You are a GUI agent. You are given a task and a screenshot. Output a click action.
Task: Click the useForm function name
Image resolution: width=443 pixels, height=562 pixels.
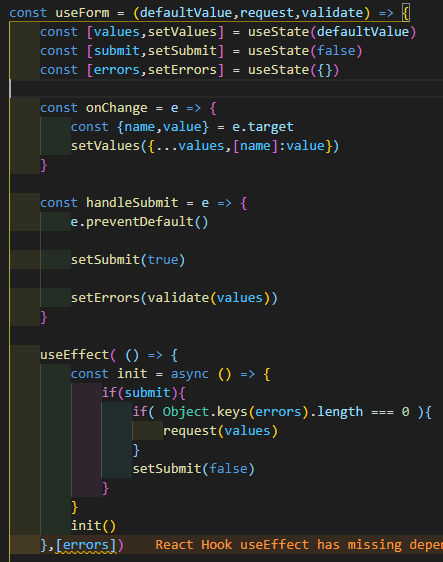(82, 13)
